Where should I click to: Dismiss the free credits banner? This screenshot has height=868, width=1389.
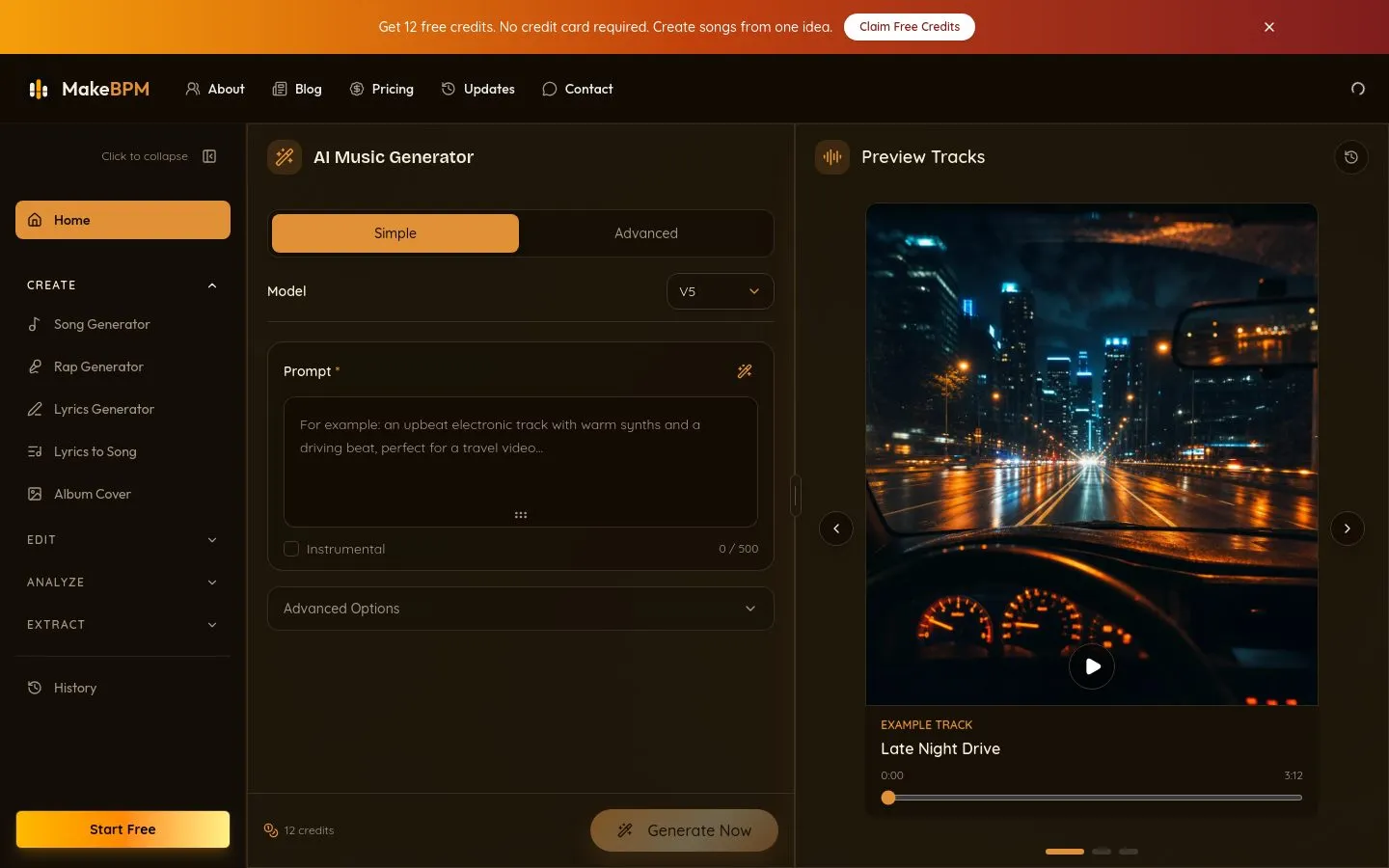pyautogui.click(x=1269, y=27)
